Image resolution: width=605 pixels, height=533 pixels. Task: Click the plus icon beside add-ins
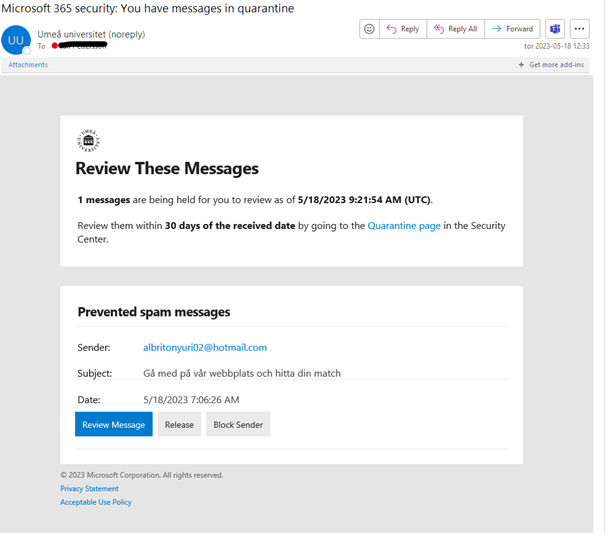521,65
